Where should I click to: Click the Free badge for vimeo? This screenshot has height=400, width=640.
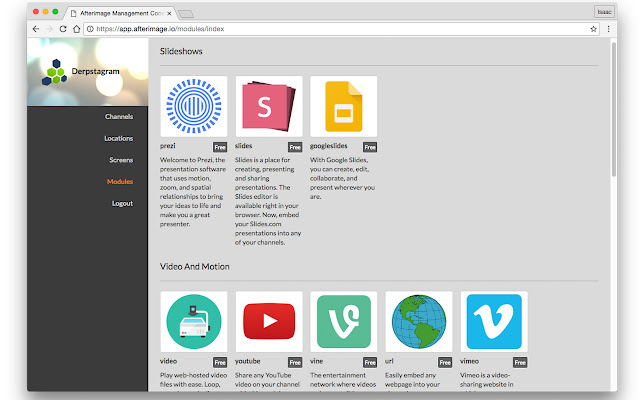pos(520,362)
